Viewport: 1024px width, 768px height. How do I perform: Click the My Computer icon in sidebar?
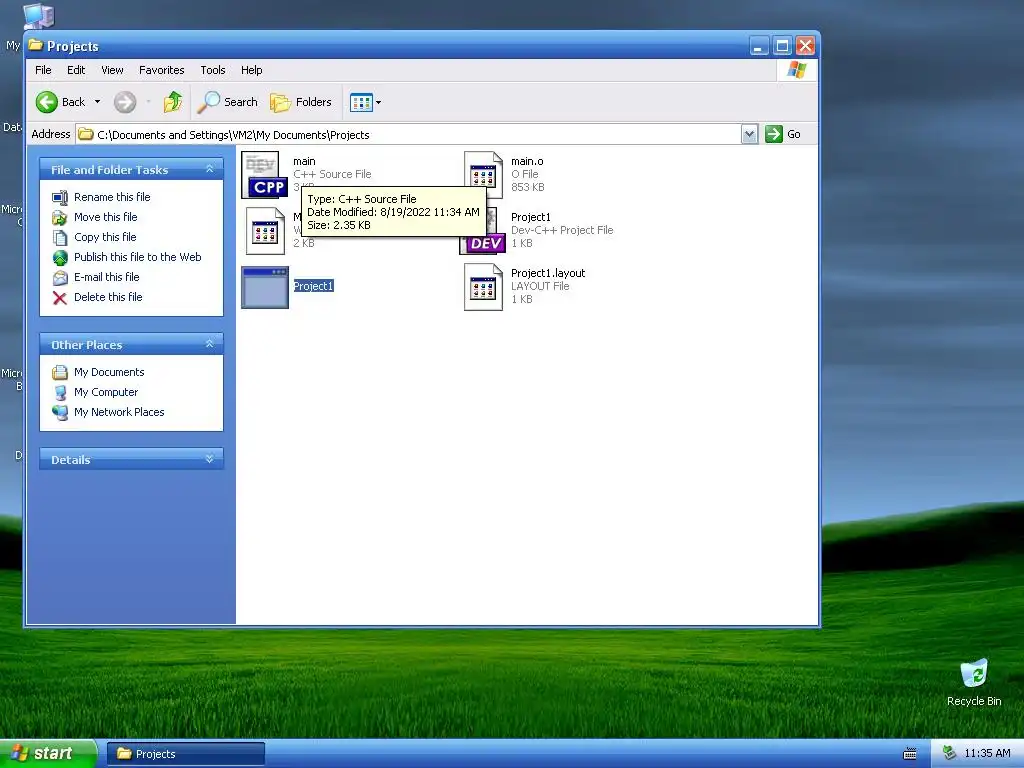[60, 392]
